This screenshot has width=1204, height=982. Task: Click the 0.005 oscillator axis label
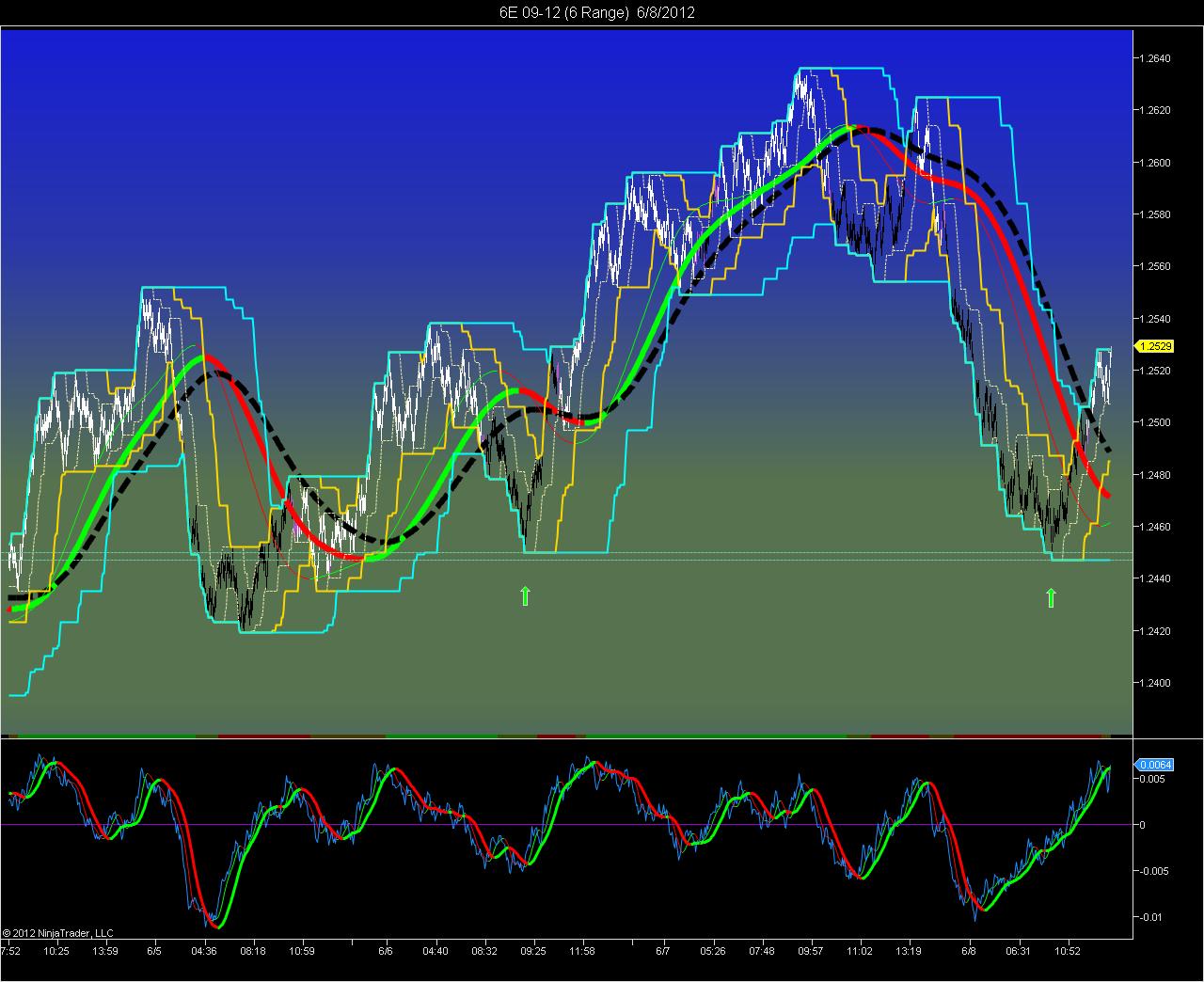click(1153, 779)
